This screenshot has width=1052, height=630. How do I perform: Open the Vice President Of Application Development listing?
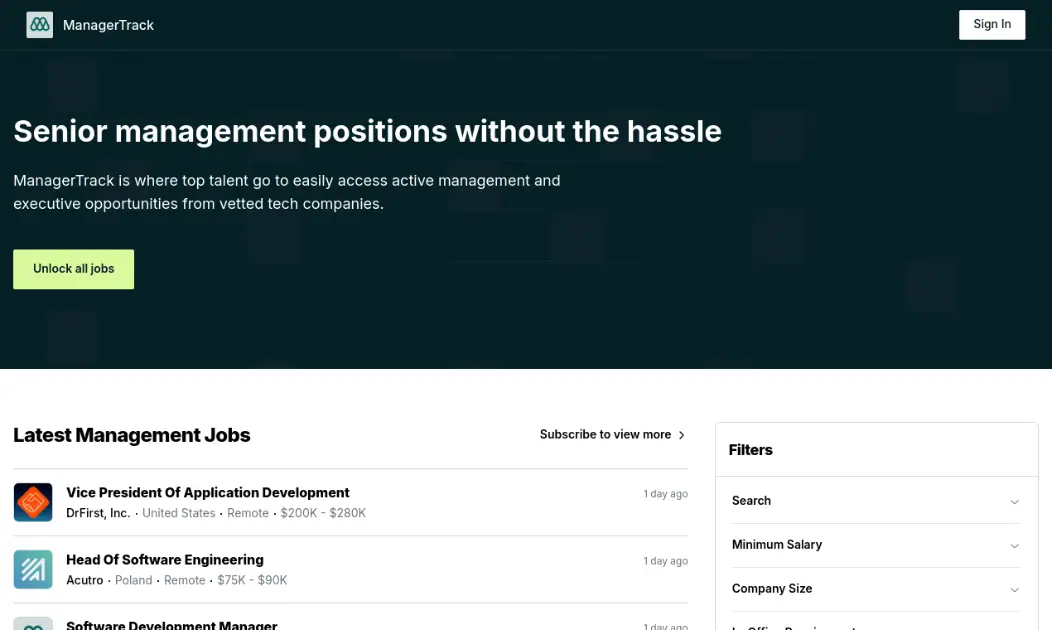click(207, 492)
